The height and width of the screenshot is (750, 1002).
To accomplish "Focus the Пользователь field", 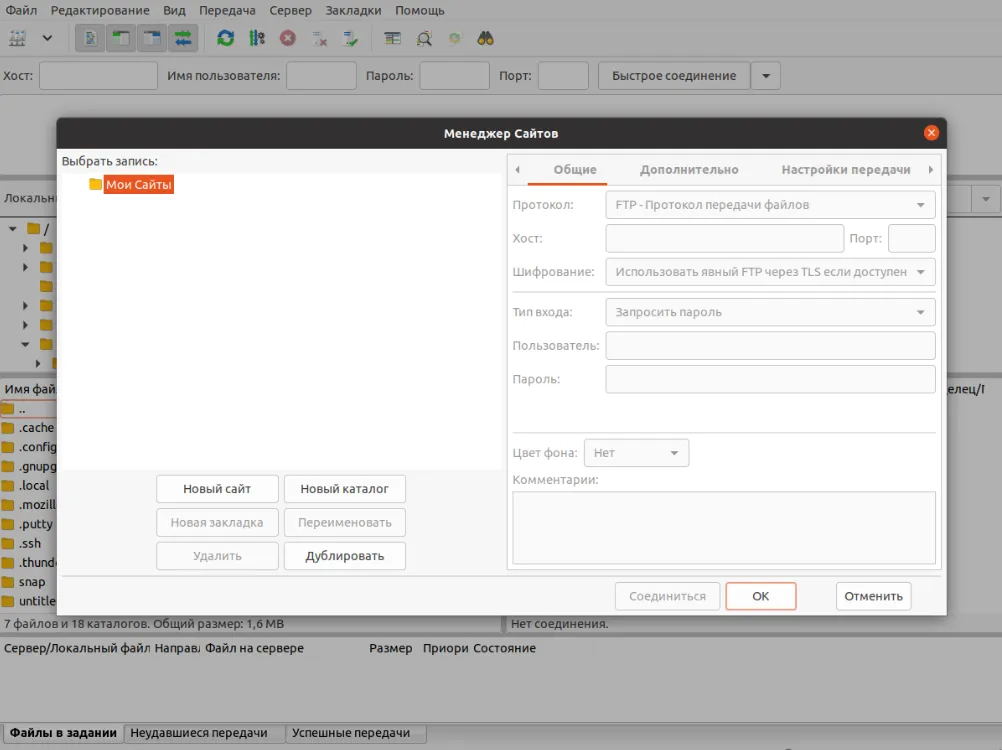I will pos(770,346).
